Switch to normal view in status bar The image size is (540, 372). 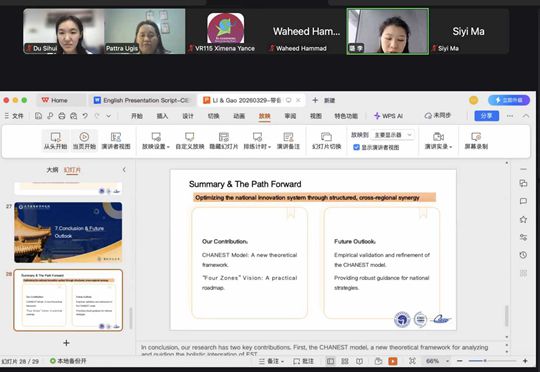[x=330, y=361]
